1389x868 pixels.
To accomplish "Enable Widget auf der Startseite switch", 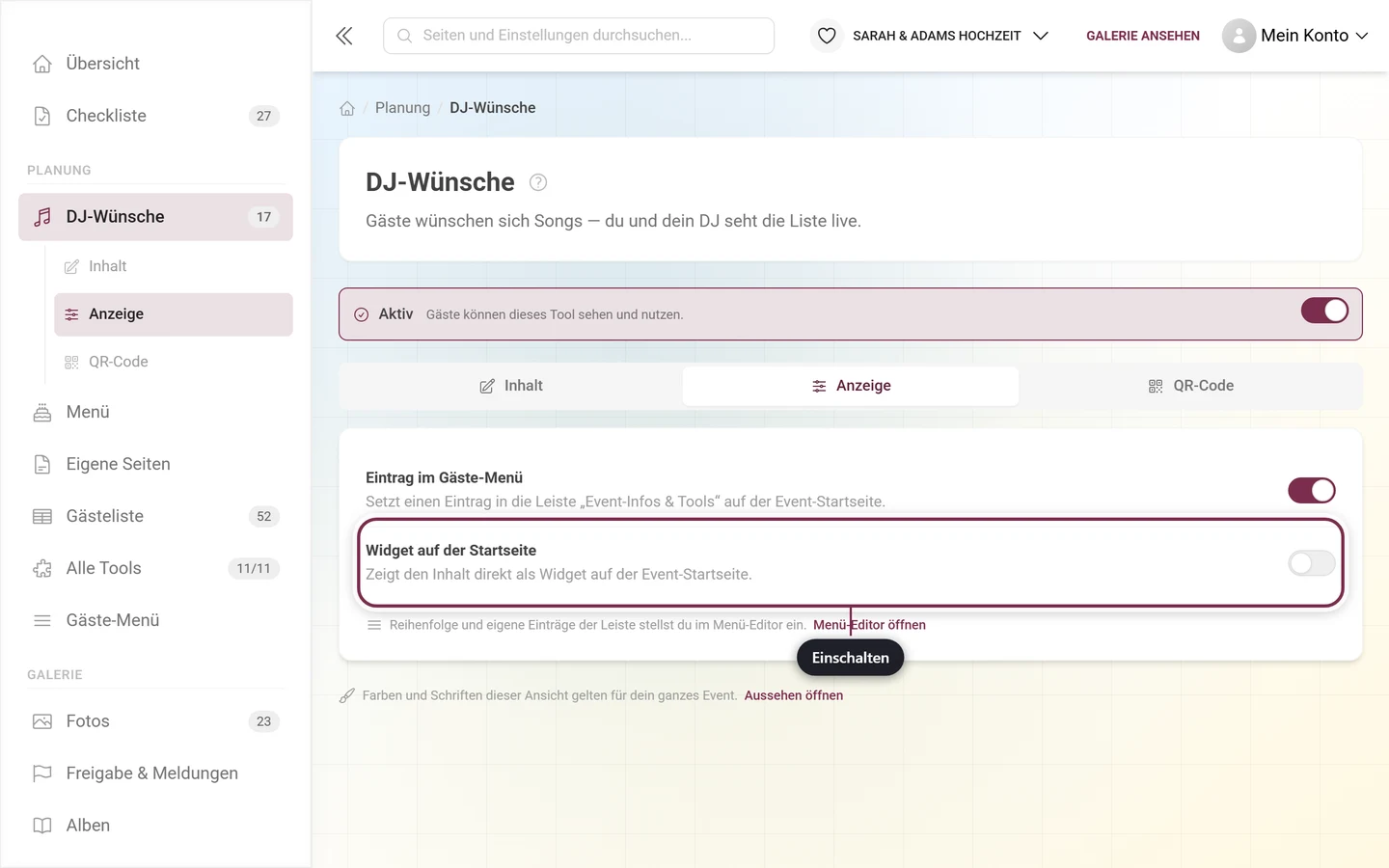I will click(x=1312, y=563).
